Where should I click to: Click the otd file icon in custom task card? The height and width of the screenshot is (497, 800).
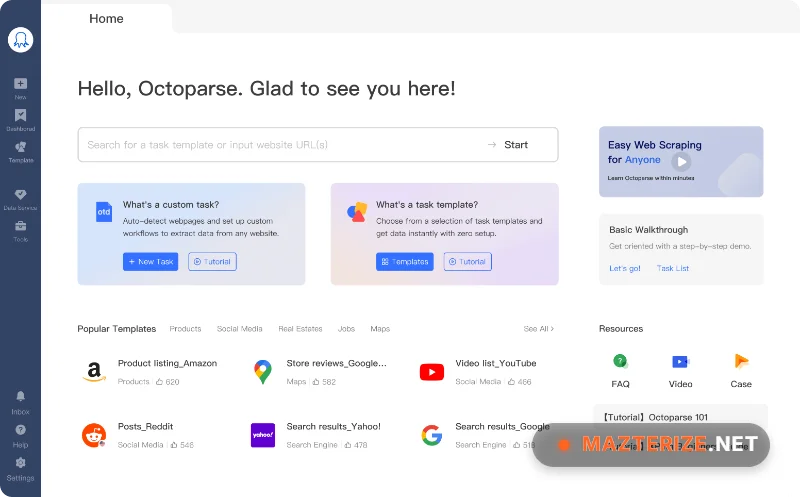click(x=104, y=212)
